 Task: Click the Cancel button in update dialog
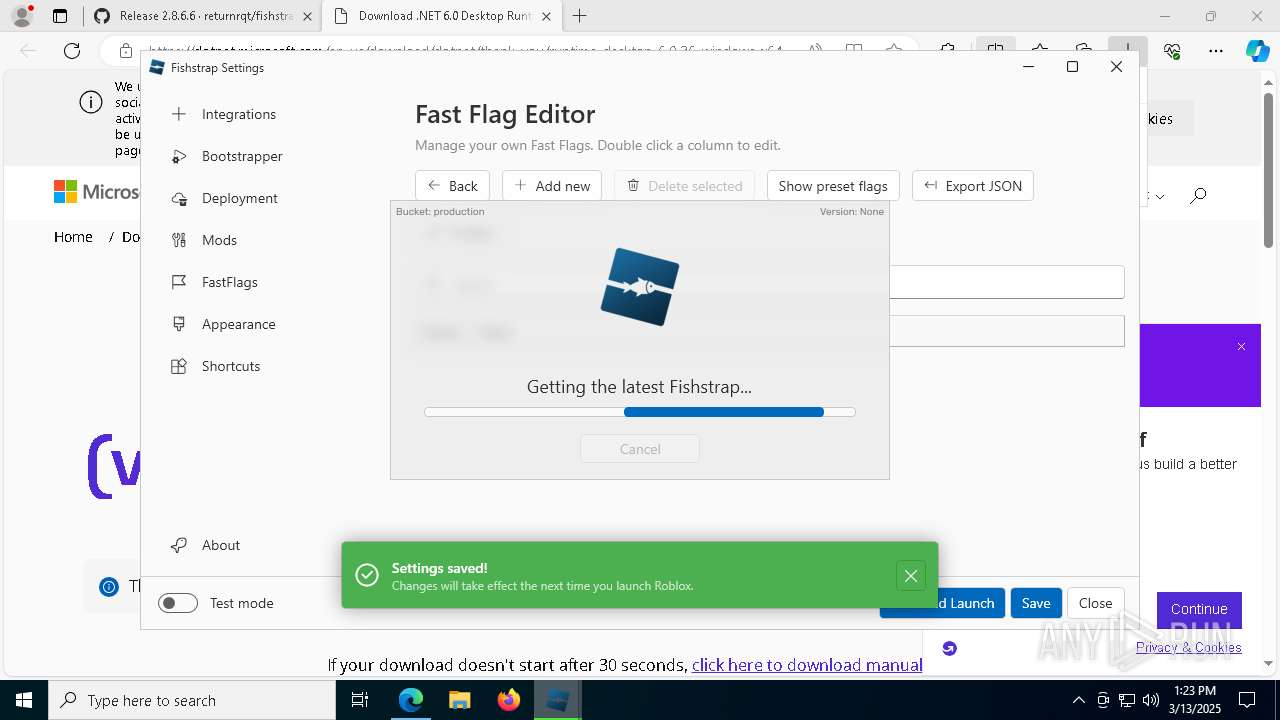point(640,449)
